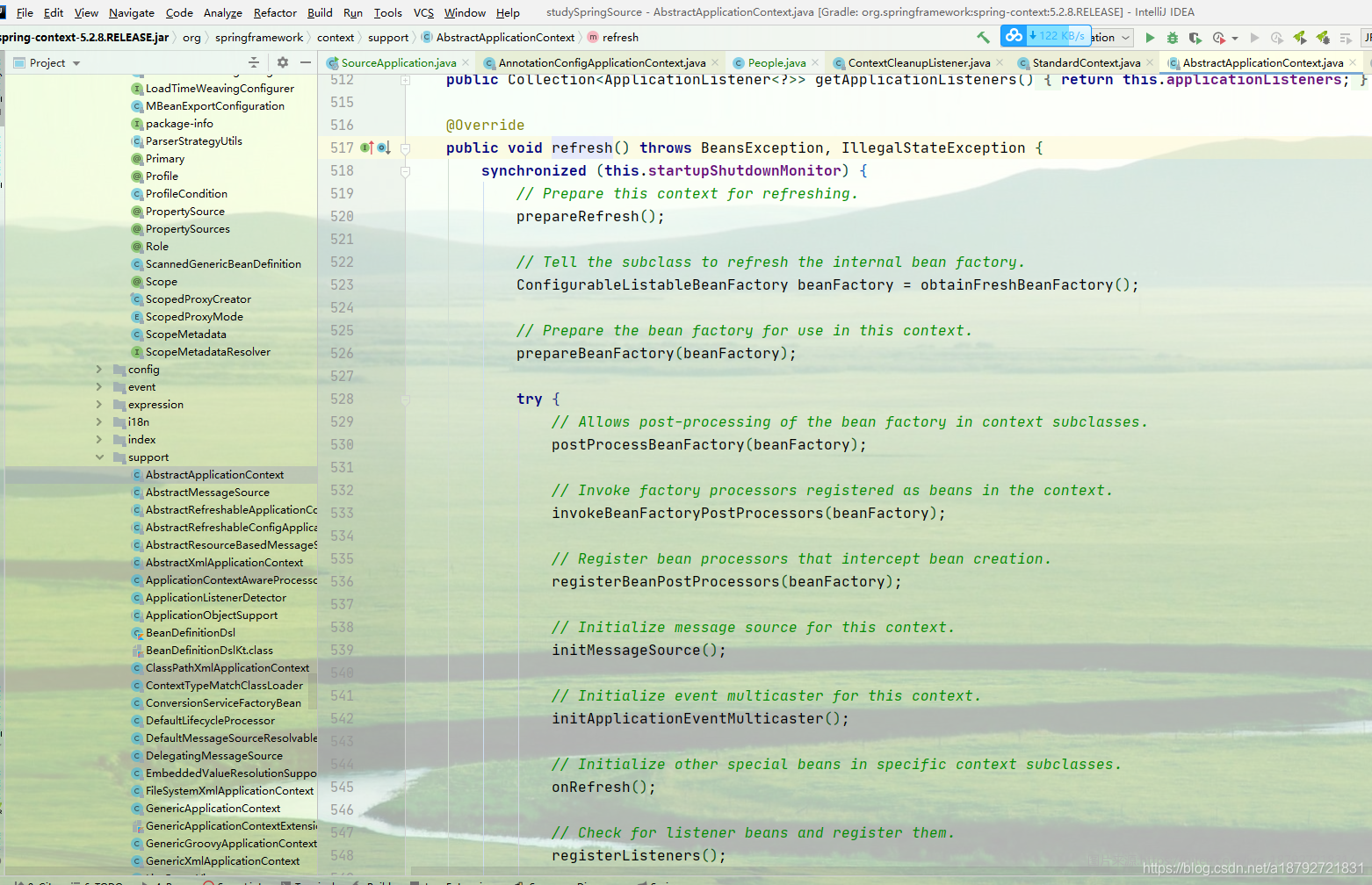Expand folded getApplicationListeners method at line 512
Screen dimensions: 1372x885
coord(405,80)
